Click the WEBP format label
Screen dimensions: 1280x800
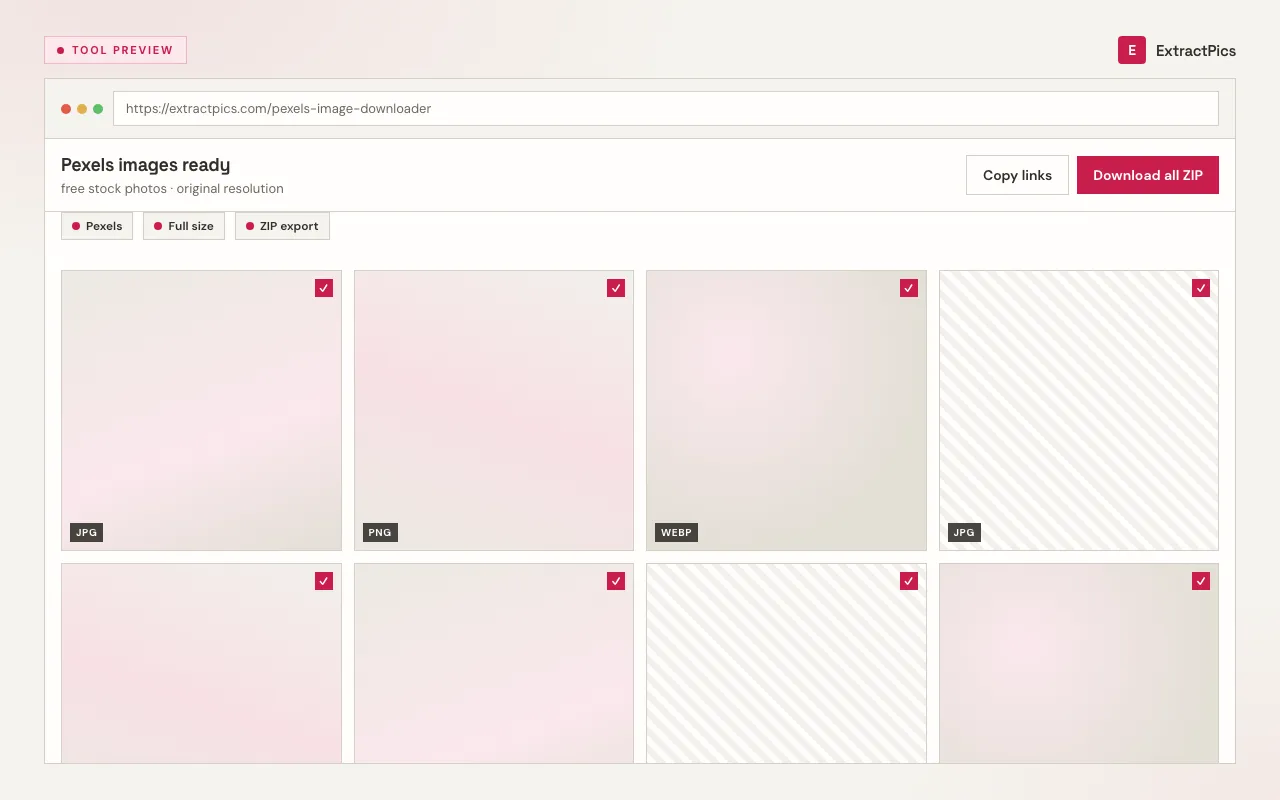point(676,533)
